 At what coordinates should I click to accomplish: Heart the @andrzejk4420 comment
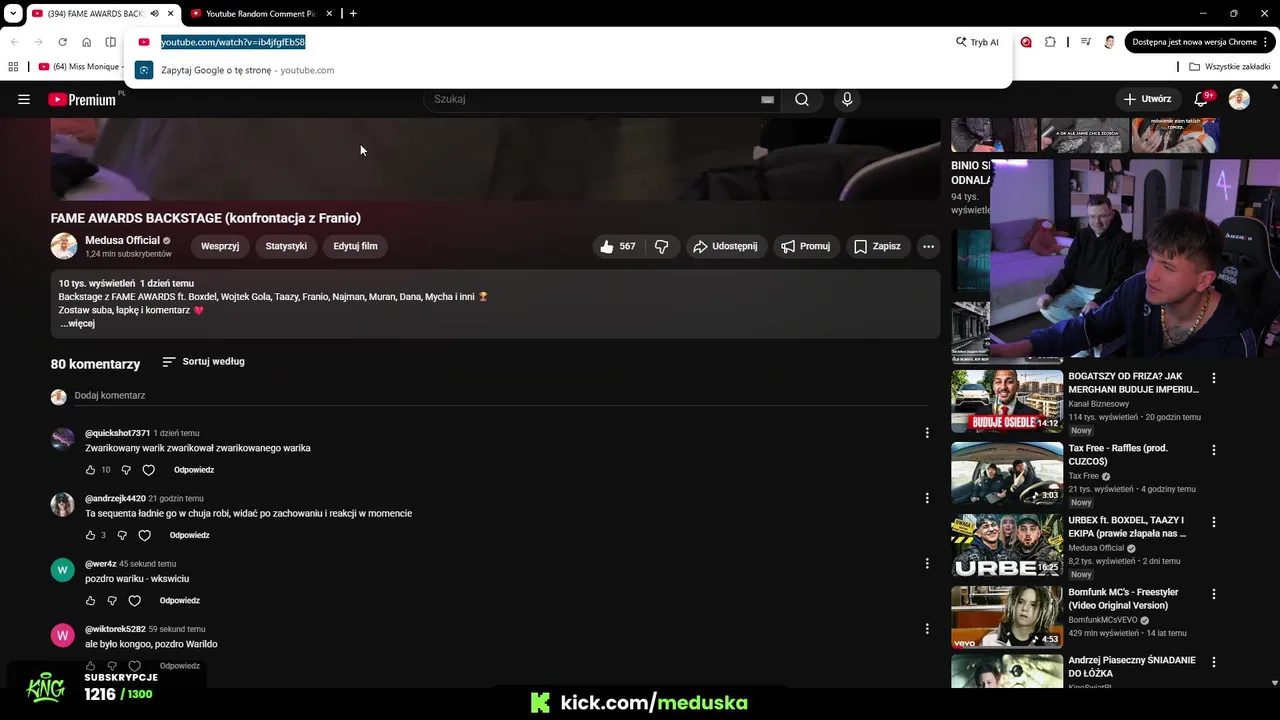pos(144,535)
